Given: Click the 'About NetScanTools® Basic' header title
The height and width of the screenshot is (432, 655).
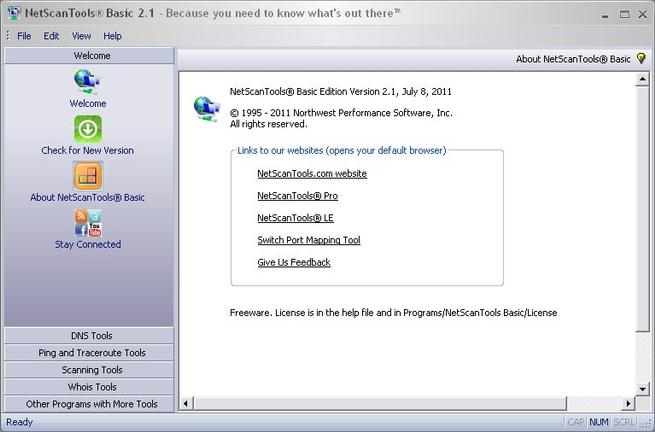Looking at the screenshot, I should pos(573,59).
